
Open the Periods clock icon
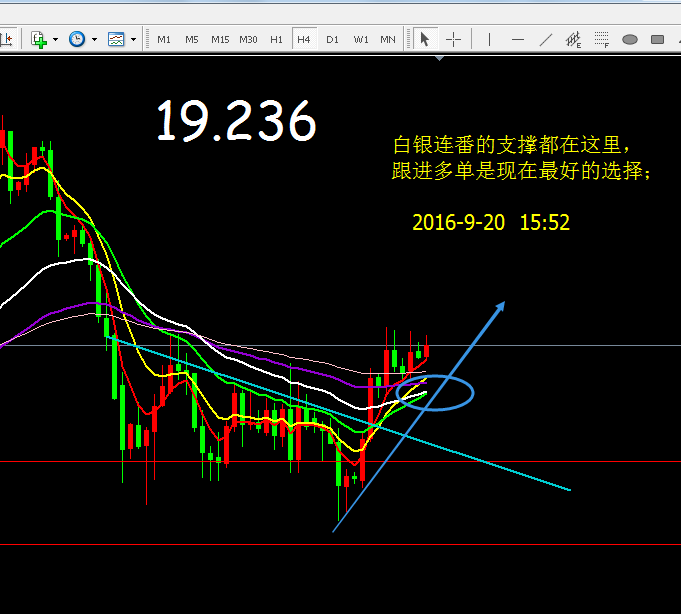pyautogui.click(x=77, y=40)
